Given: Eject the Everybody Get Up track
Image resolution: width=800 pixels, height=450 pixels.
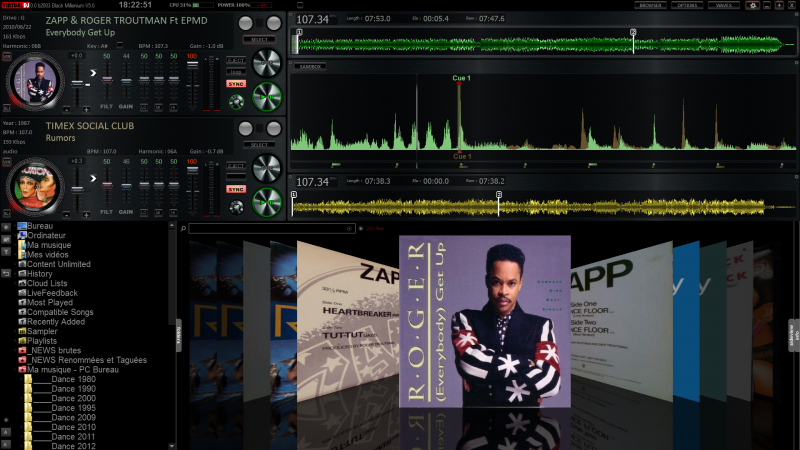Looking at the screenshot, I should (x=236, y=60).
